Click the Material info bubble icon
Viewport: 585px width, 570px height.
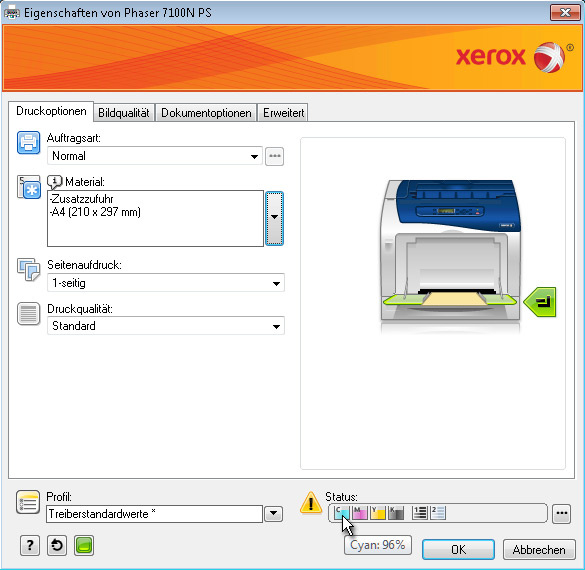54,182
